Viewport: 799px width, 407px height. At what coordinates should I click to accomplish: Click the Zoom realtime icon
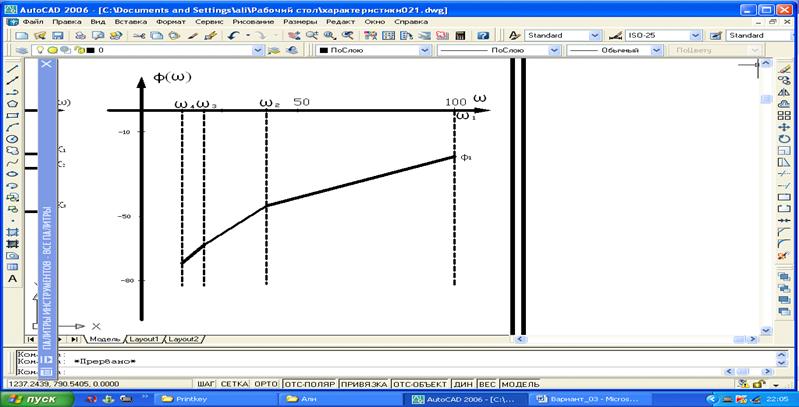pyautogui.click(x=311, y=36)
